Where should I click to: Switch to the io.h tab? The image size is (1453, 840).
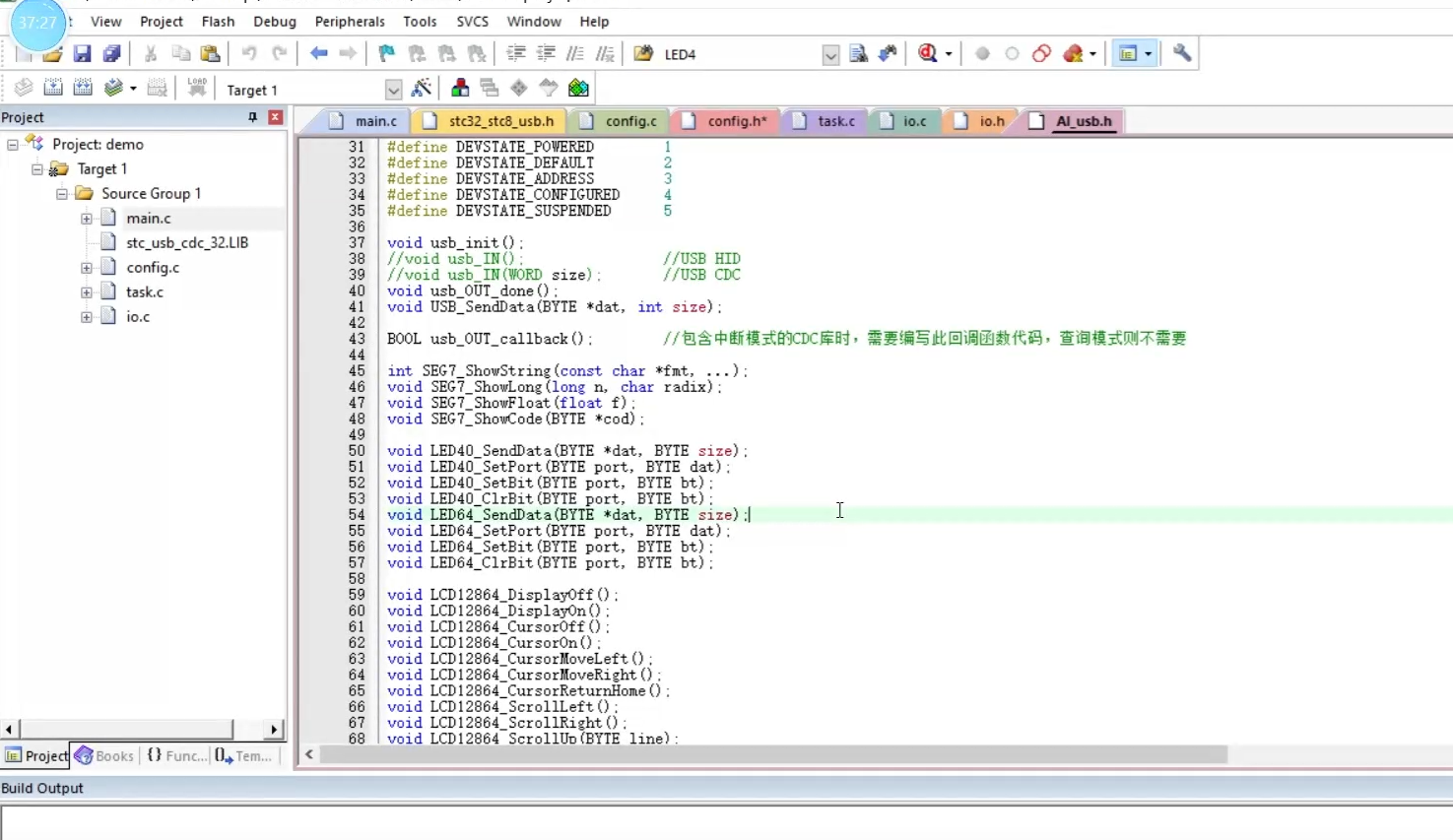(980, 121)
